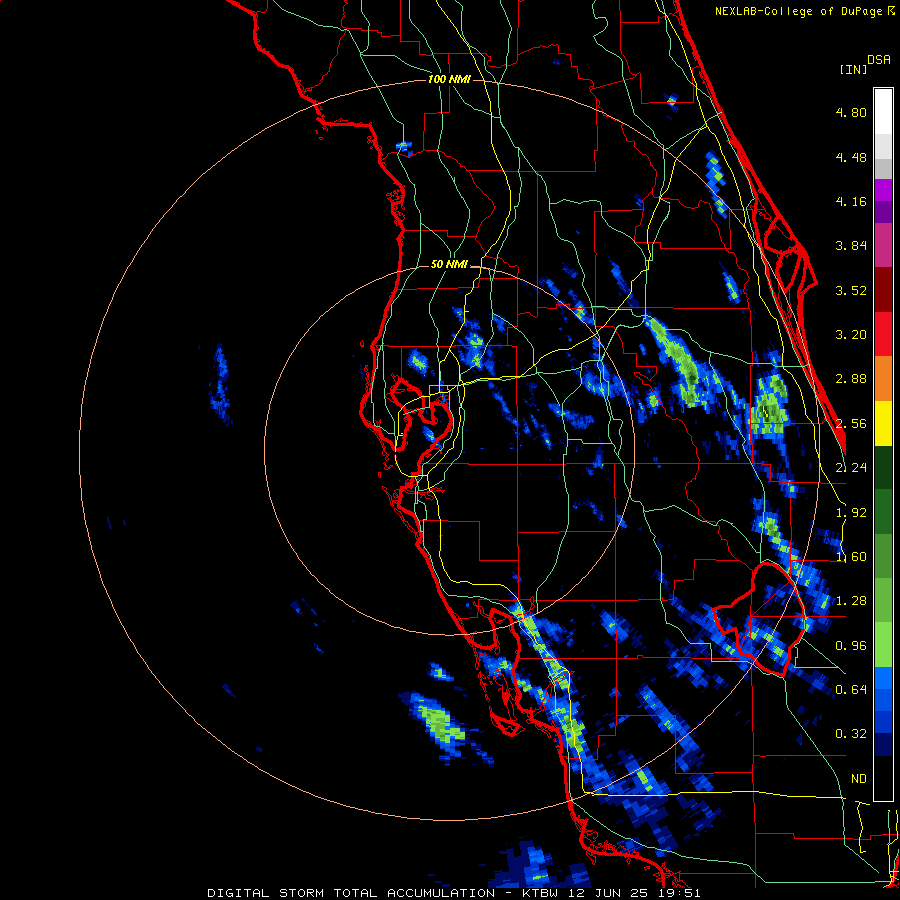Click the 3.20 scale value

(851, 335)
